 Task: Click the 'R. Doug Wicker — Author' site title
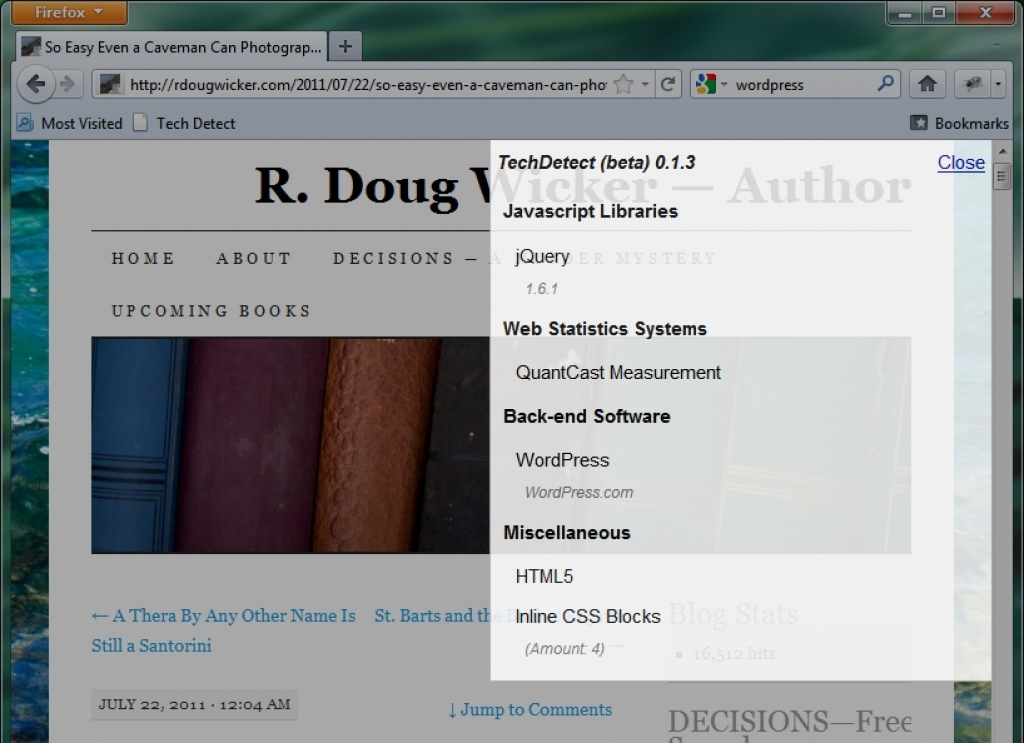[x=583, y=187]
